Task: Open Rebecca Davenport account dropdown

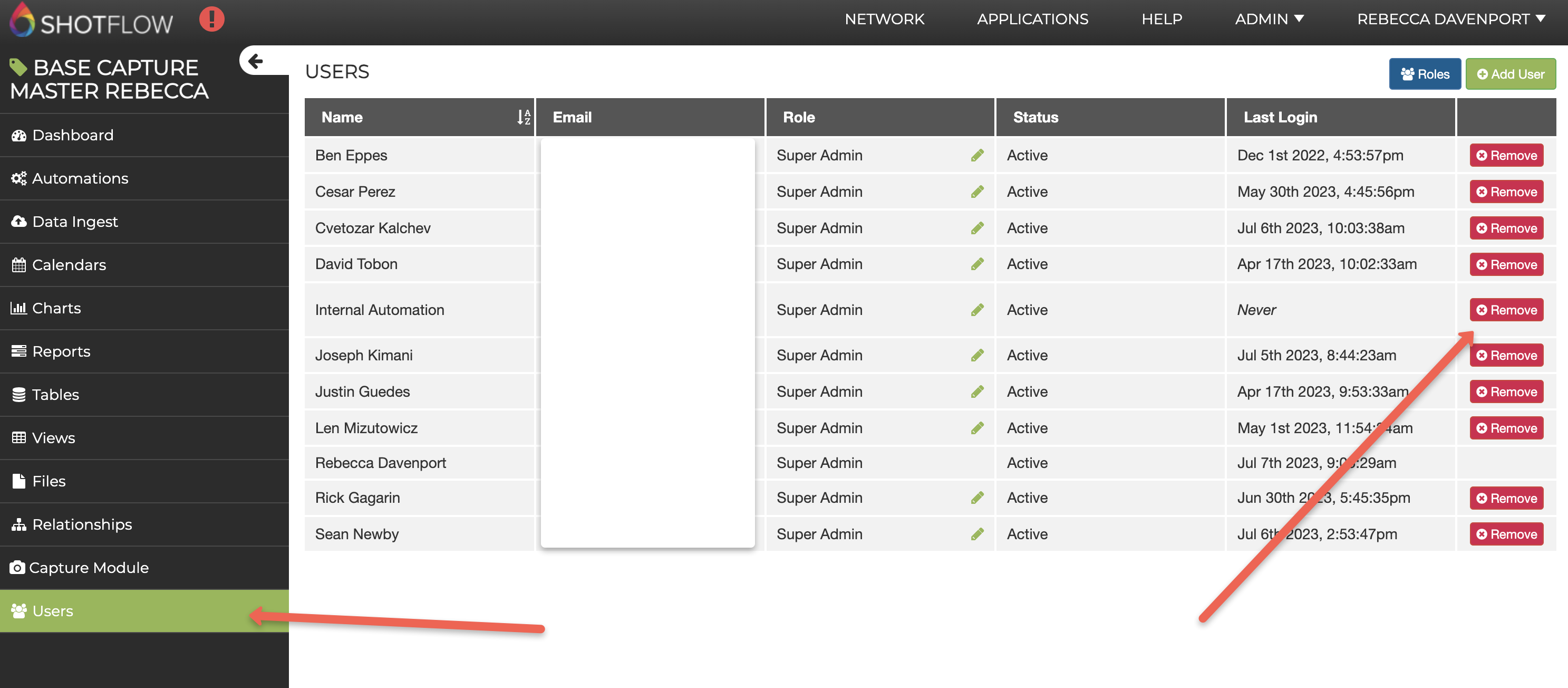Action: pyautogui.click(x=1450, y=20)
